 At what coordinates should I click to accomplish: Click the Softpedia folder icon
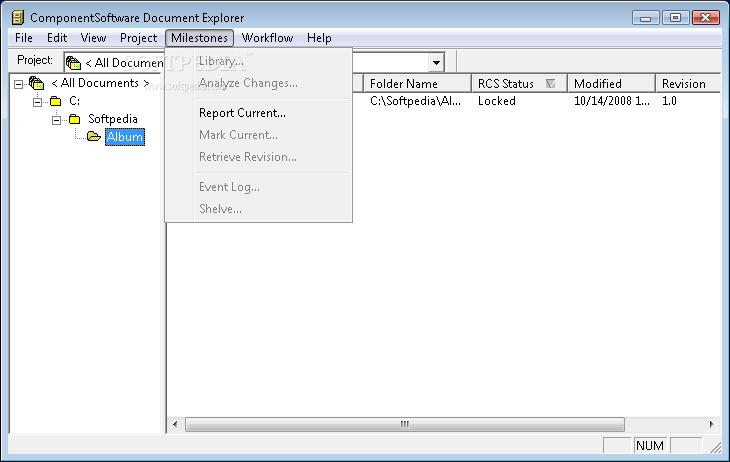coord(74,119)
